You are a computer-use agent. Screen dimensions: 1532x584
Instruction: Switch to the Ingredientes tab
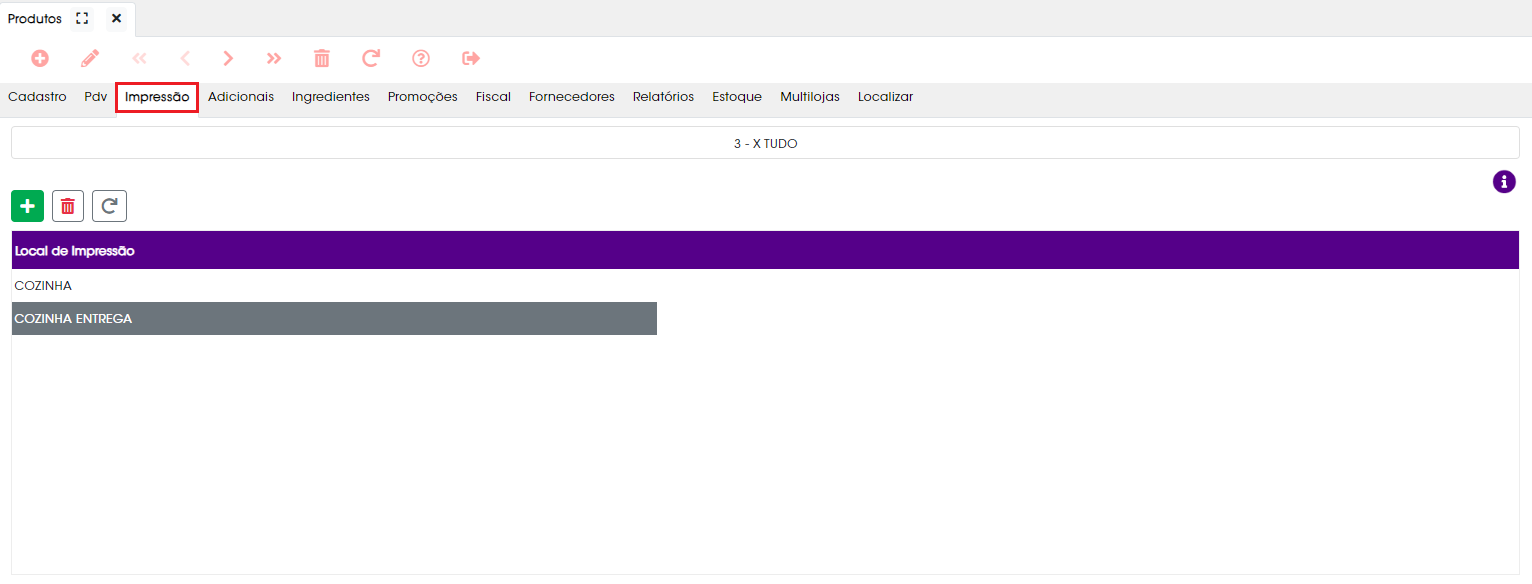click(331, 97)
